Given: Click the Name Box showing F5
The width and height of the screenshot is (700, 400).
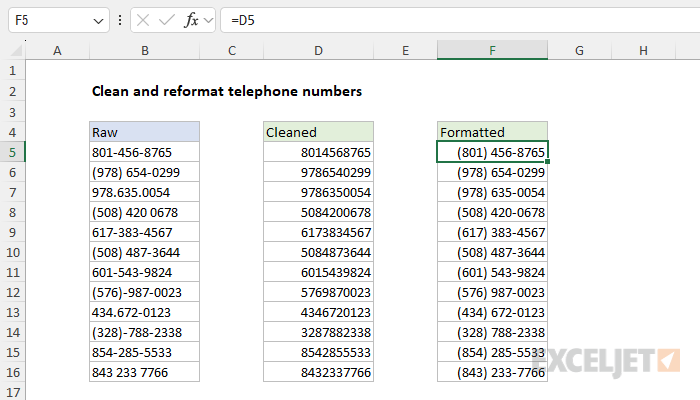Looking at the screenshot, I should pos(59,20).
